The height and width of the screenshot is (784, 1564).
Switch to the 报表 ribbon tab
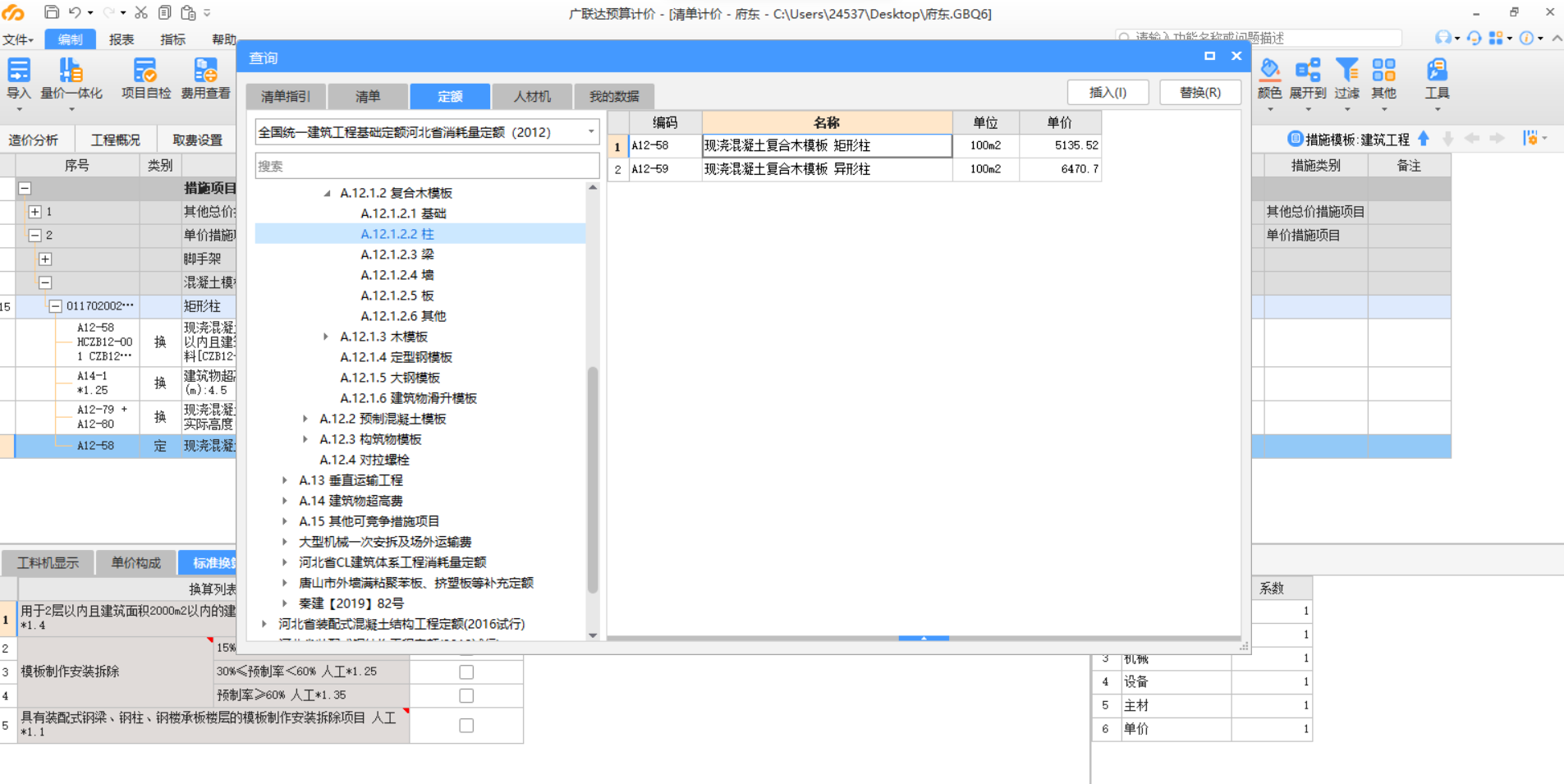coord(122,39)
